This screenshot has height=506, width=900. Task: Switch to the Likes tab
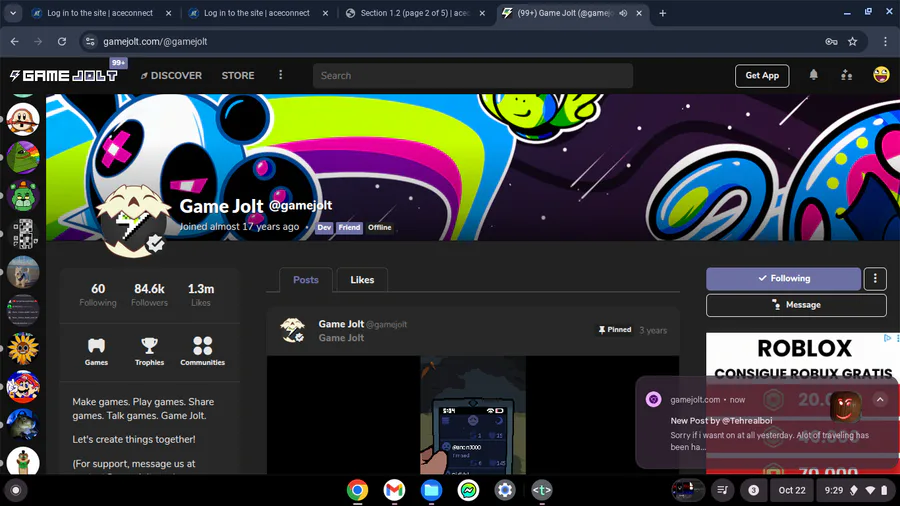tap(362, 279)
